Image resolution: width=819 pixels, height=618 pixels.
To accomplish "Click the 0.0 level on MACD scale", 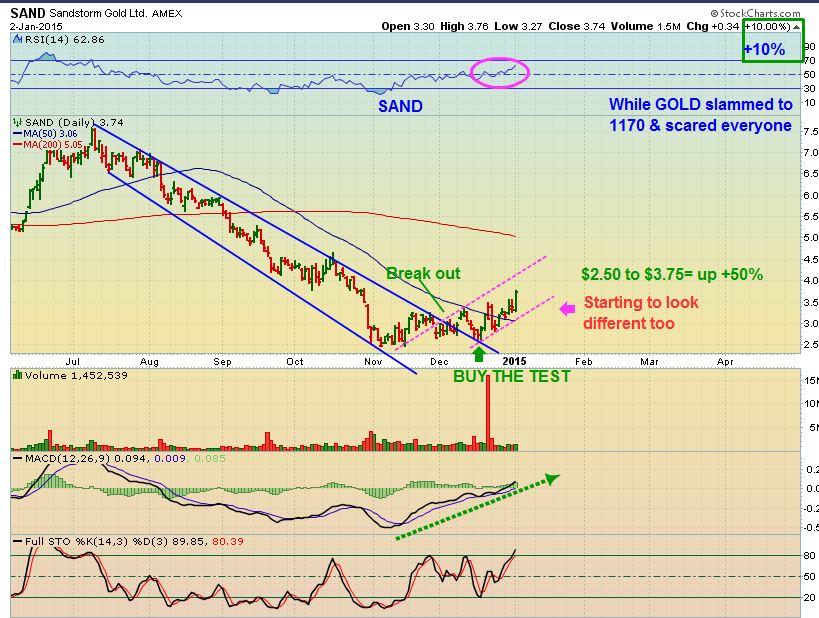I will [812, 488].
